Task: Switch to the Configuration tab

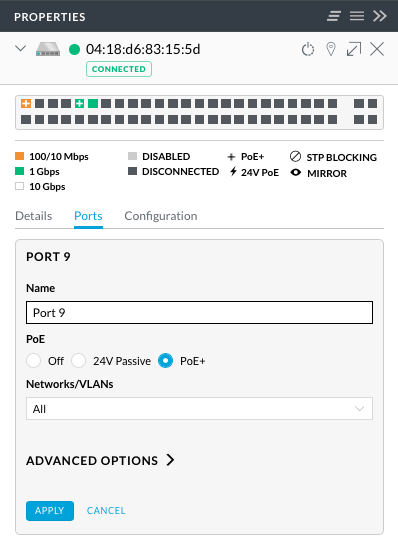Action: pyautogui.click(x=161, y=216)
